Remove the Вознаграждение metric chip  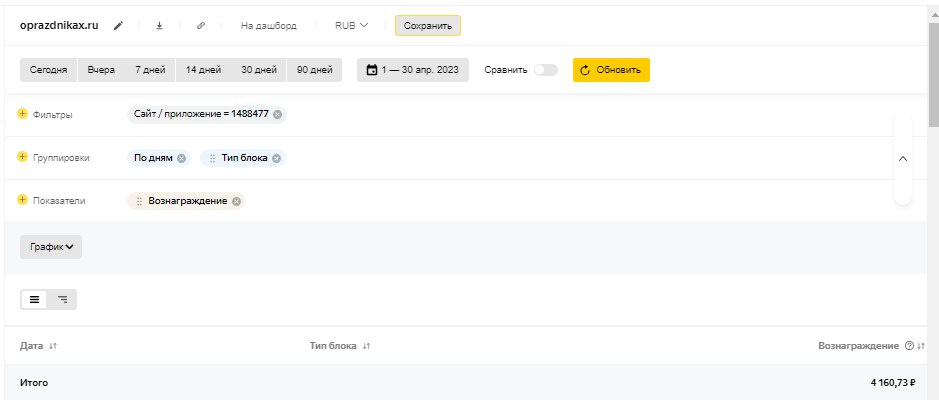coord(237,201)
